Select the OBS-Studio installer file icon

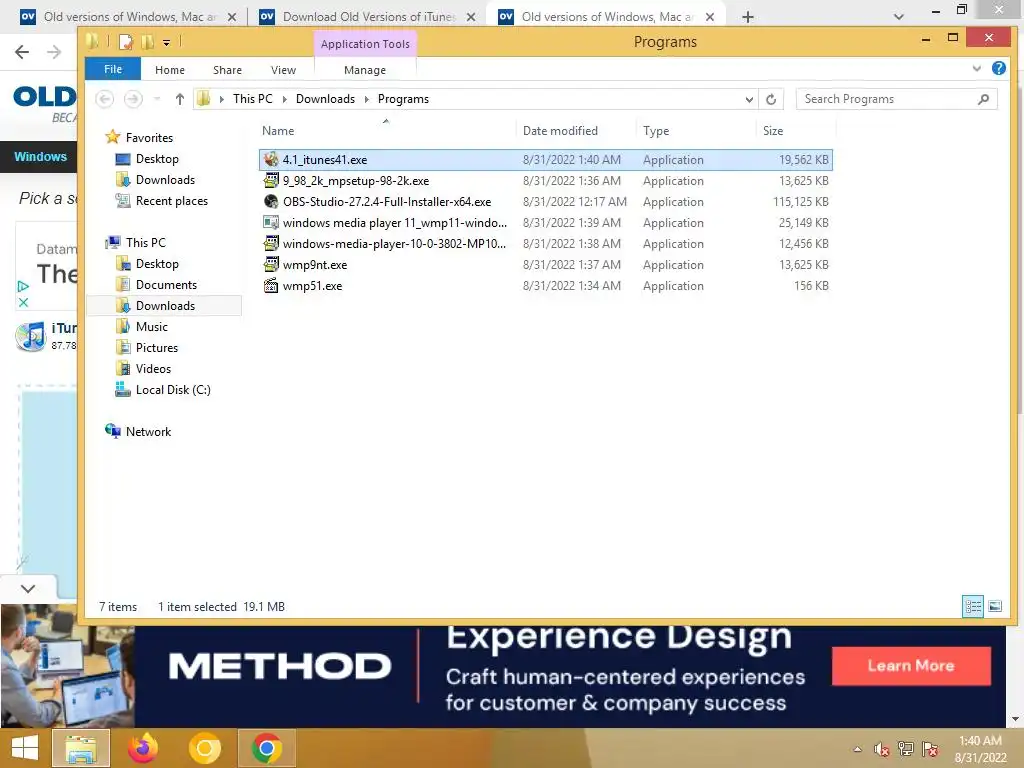point(270,201)
